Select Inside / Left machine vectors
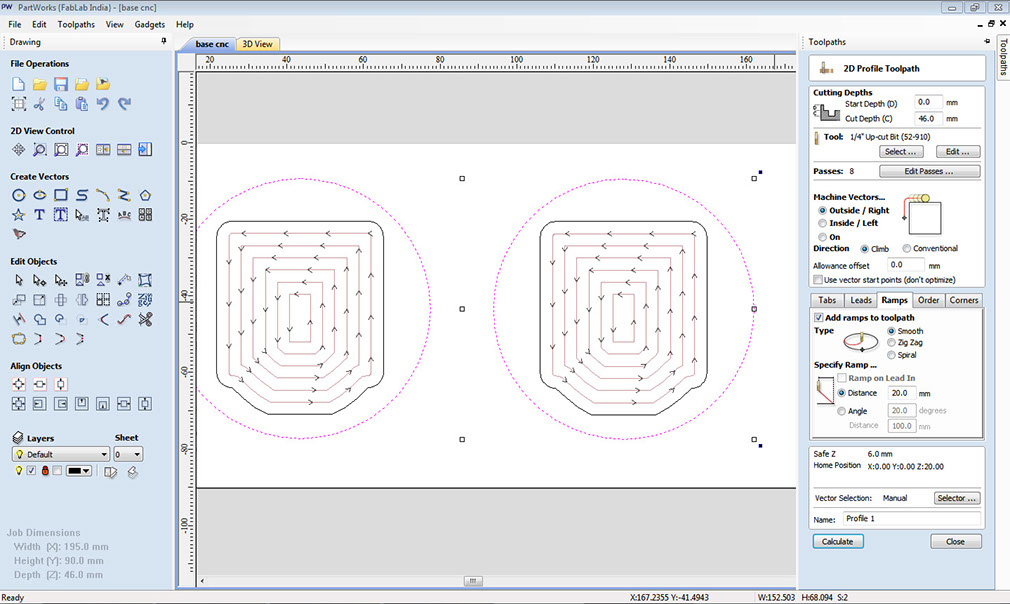1010x604 pixels. [x=823, y=223]
